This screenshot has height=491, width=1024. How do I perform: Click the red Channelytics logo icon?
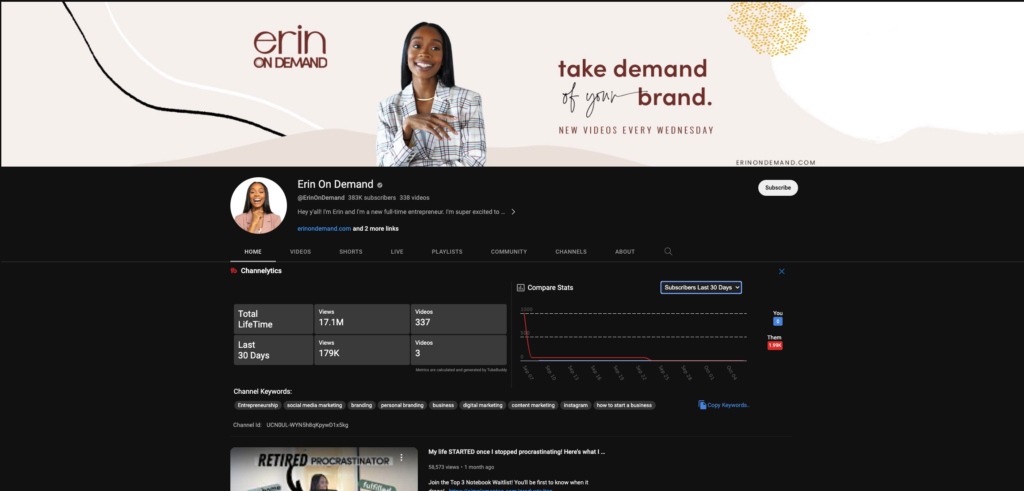coord(234,270)
